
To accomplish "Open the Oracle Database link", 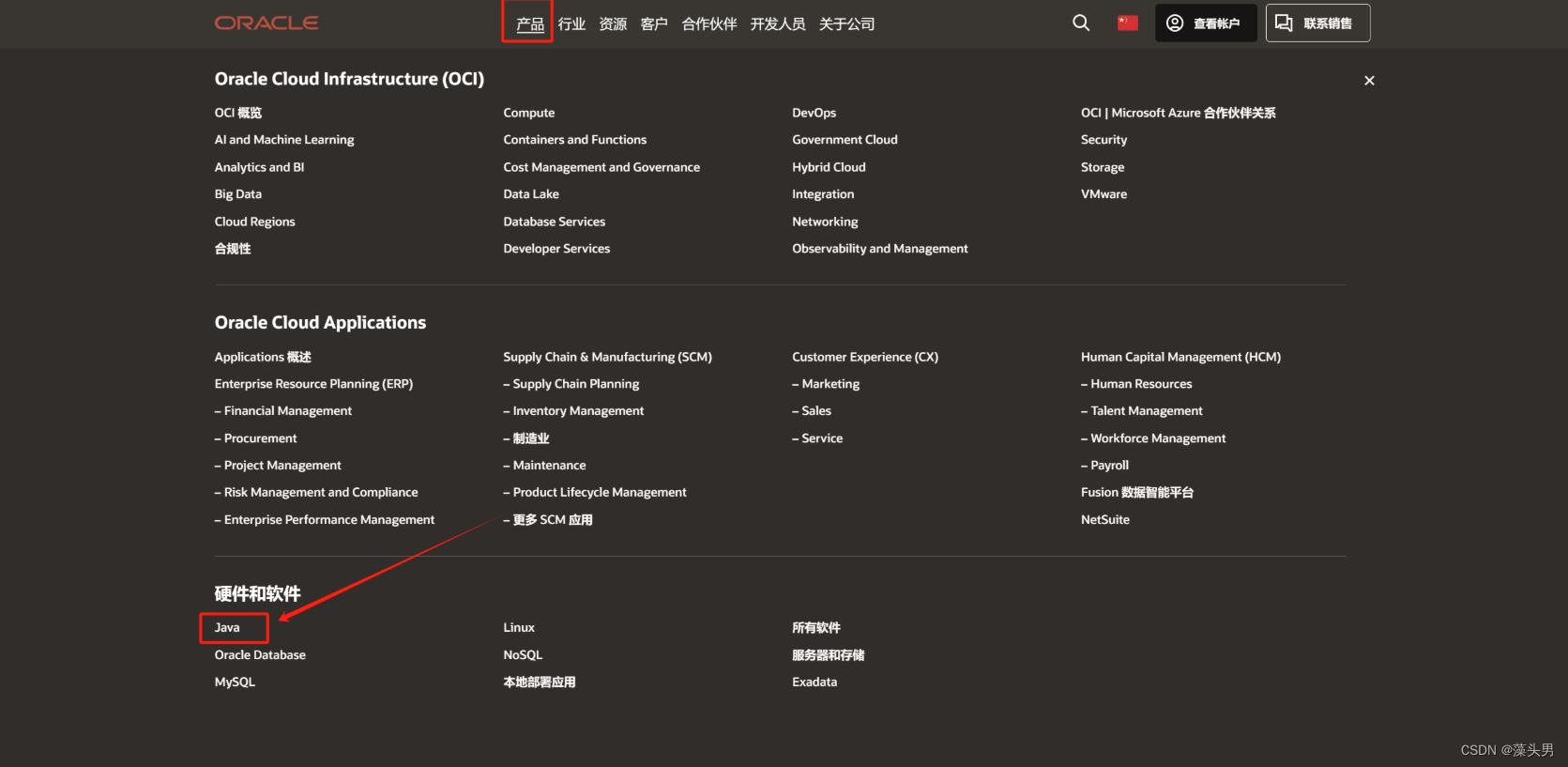I will click(260, 654).
